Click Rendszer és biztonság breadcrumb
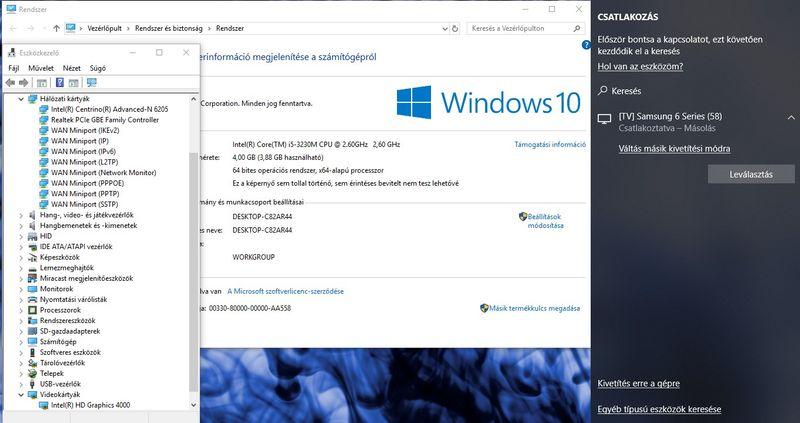Viewport: 800px width, 423px height. click(169, 29)
